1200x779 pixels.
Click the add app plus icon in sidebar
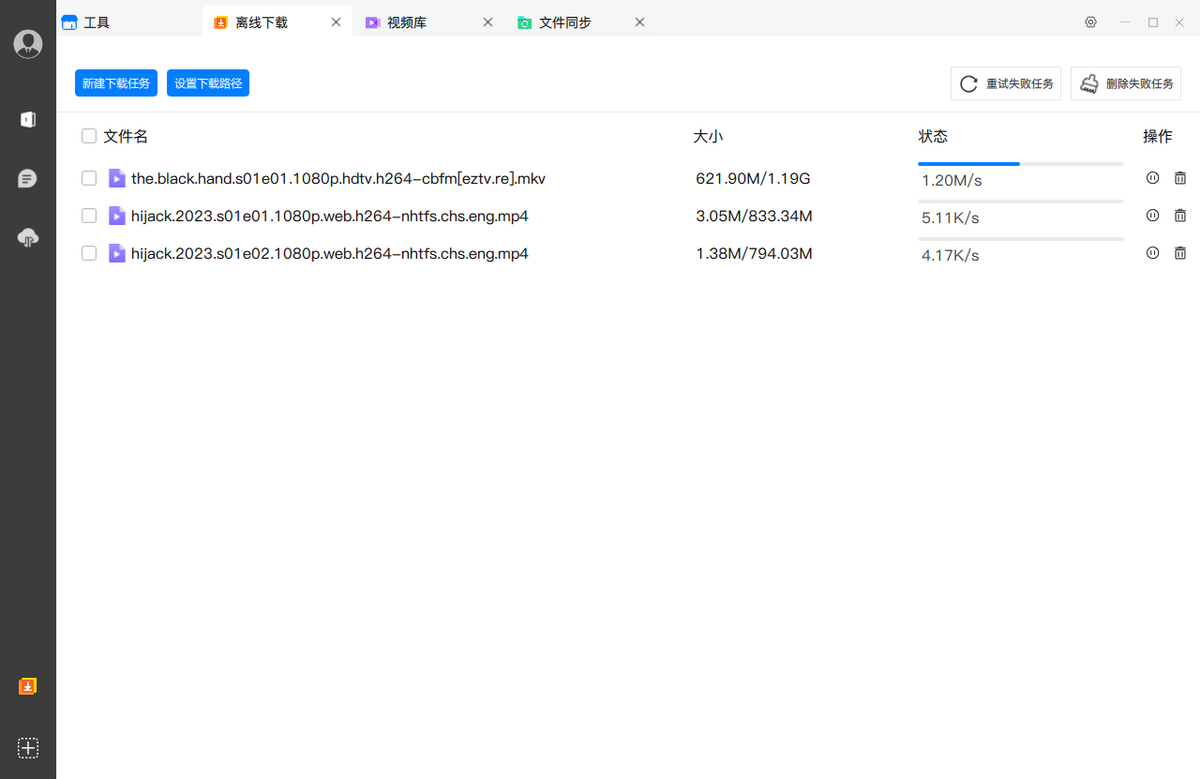pyautogui.click(x=28, y=747)
